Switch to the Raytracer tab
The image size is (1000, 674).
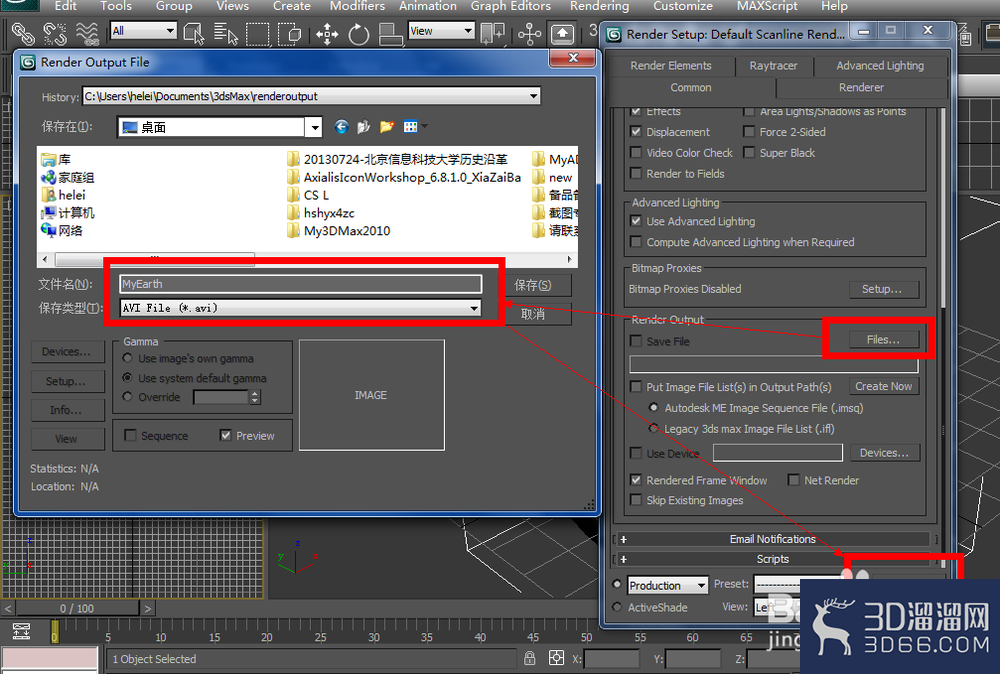pos(773,66)
